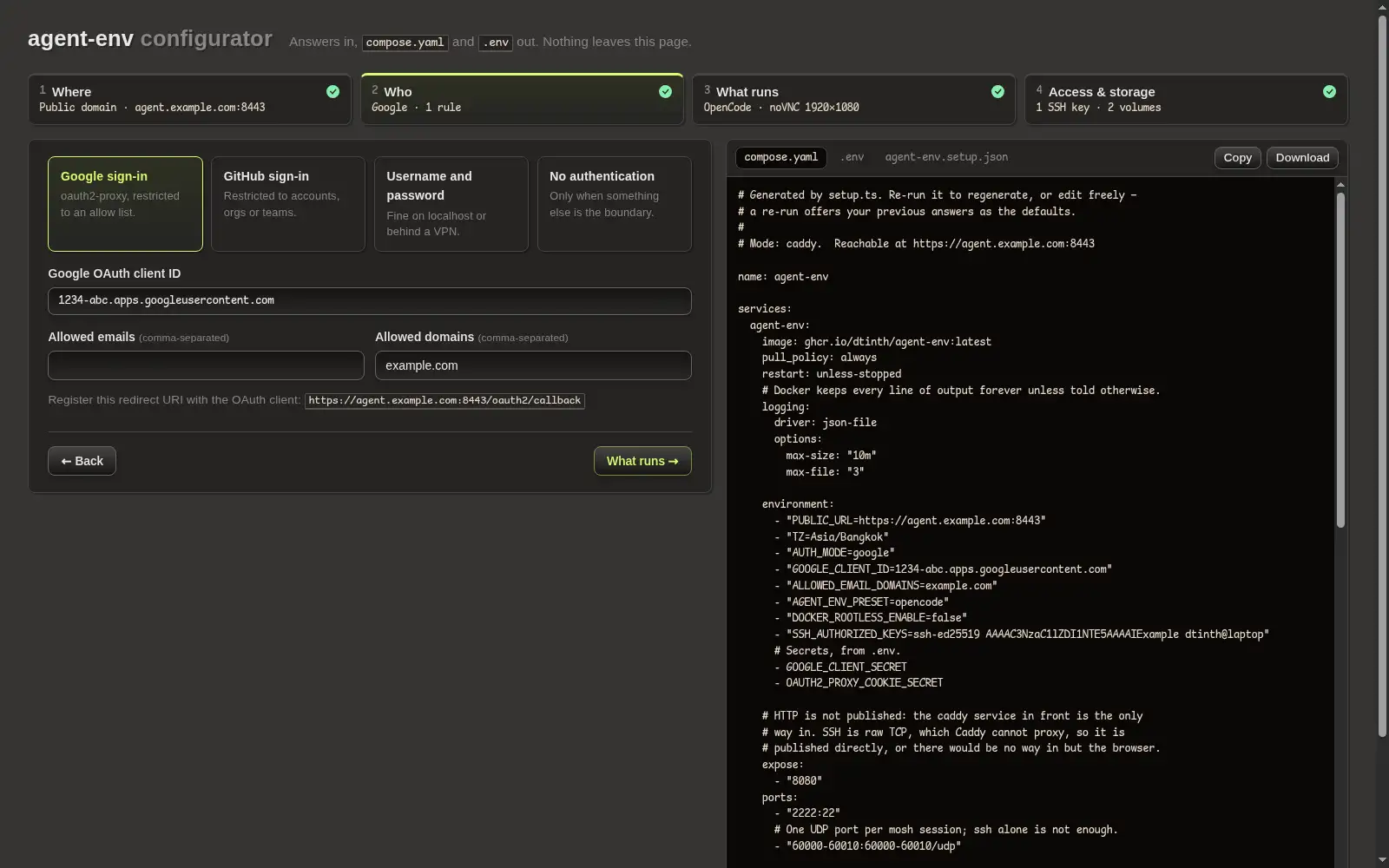The width and height of the screenshot is (1389, 868).
Task: Switch to the .env output tab
Action: point(852,157)
